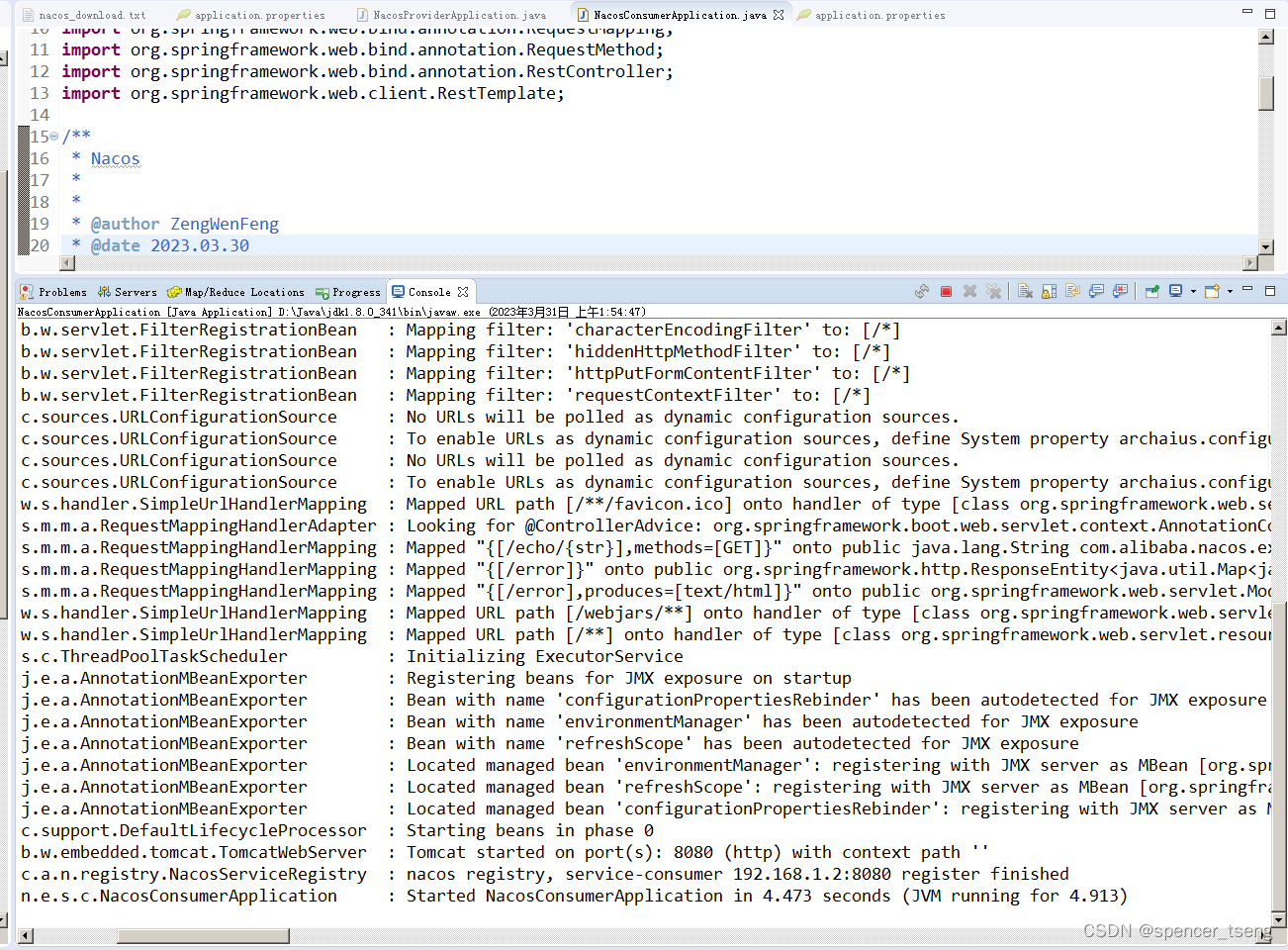Image resolution: width=1288 pixels, height=950 pixels.
Task: Remove all terminated launches
Action: [994, 291]
